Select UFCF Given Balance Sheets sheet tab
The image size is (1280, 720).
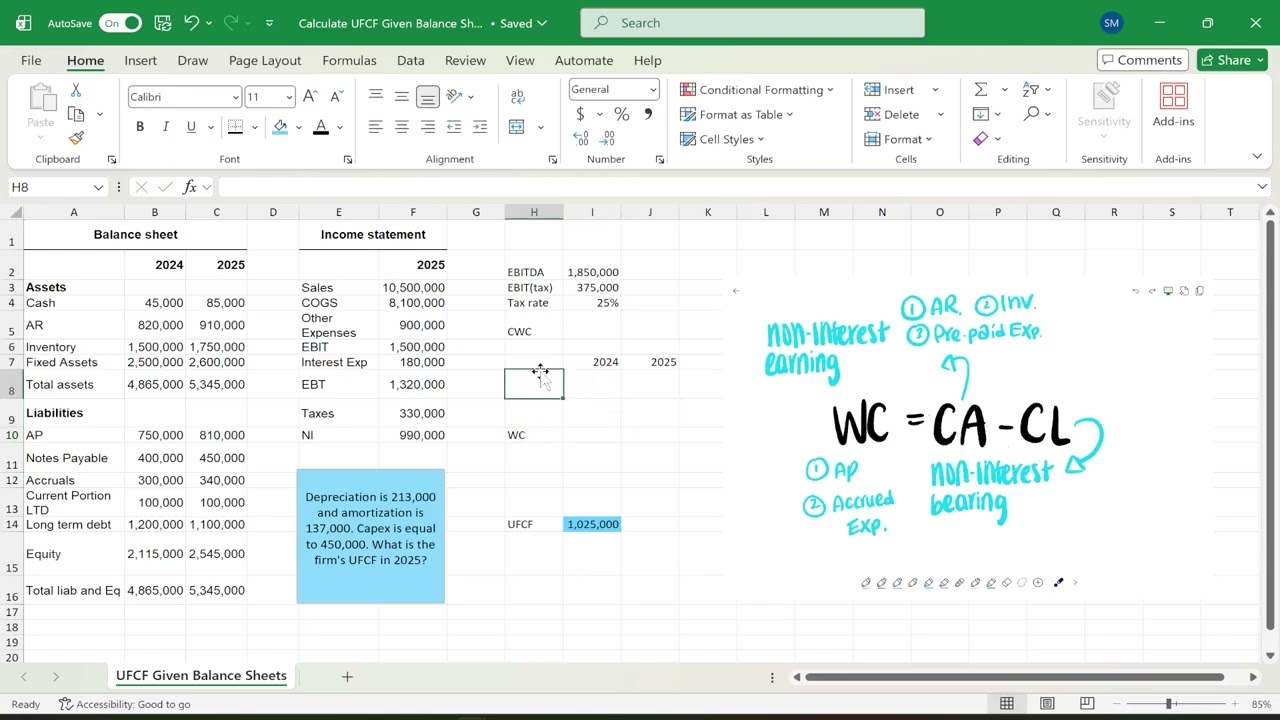pyautogui.click(x=201, y=676)
